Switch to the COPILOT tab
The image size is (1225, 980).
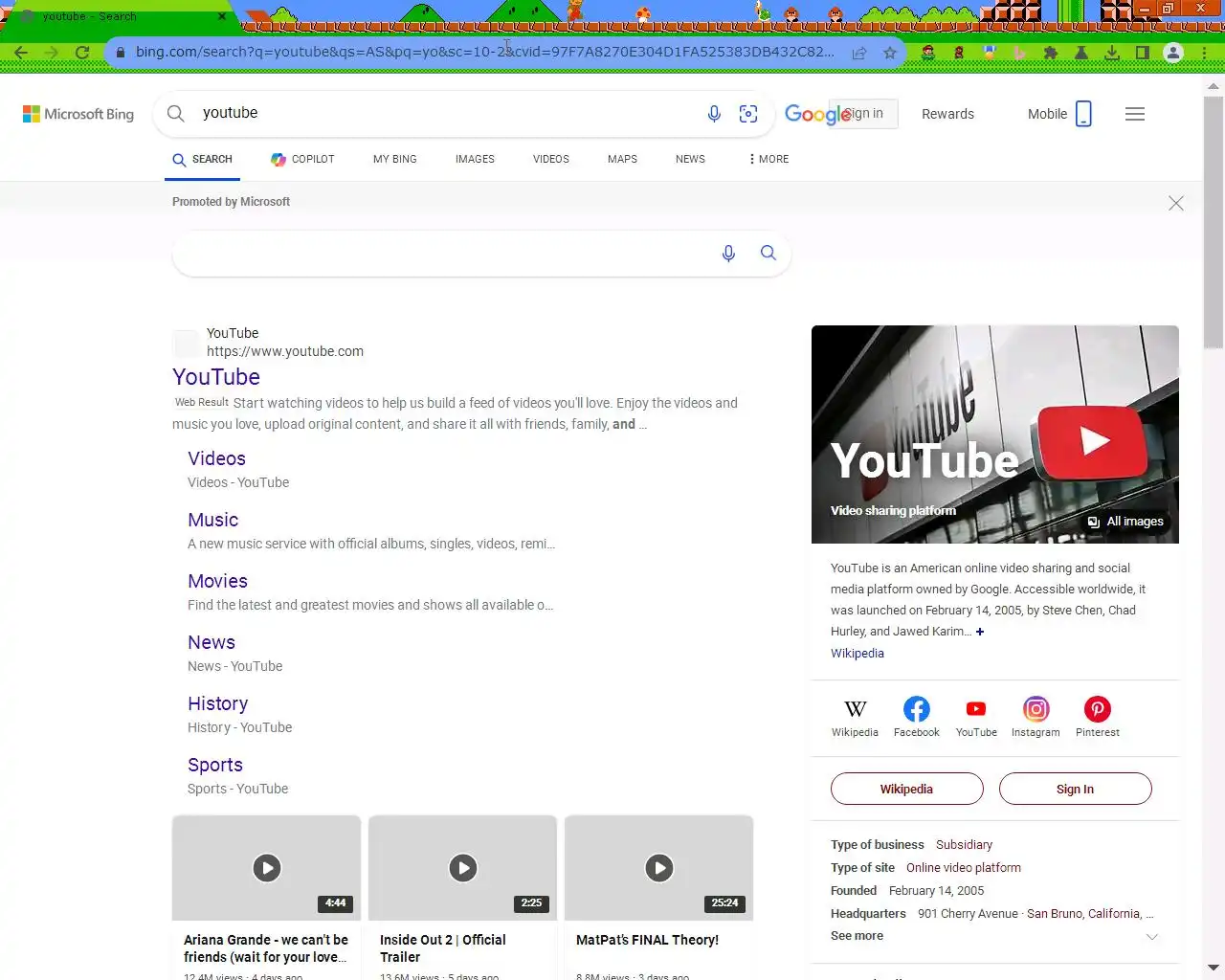point(302,159)
